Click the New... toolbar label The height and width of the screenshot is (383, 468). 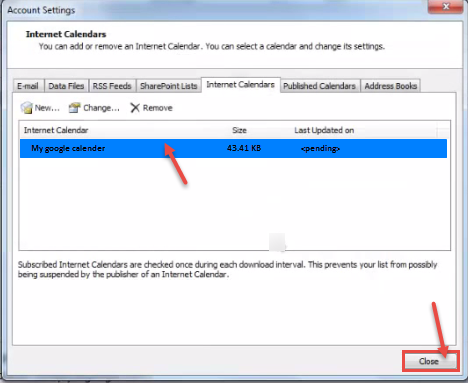tap(47, 108)
